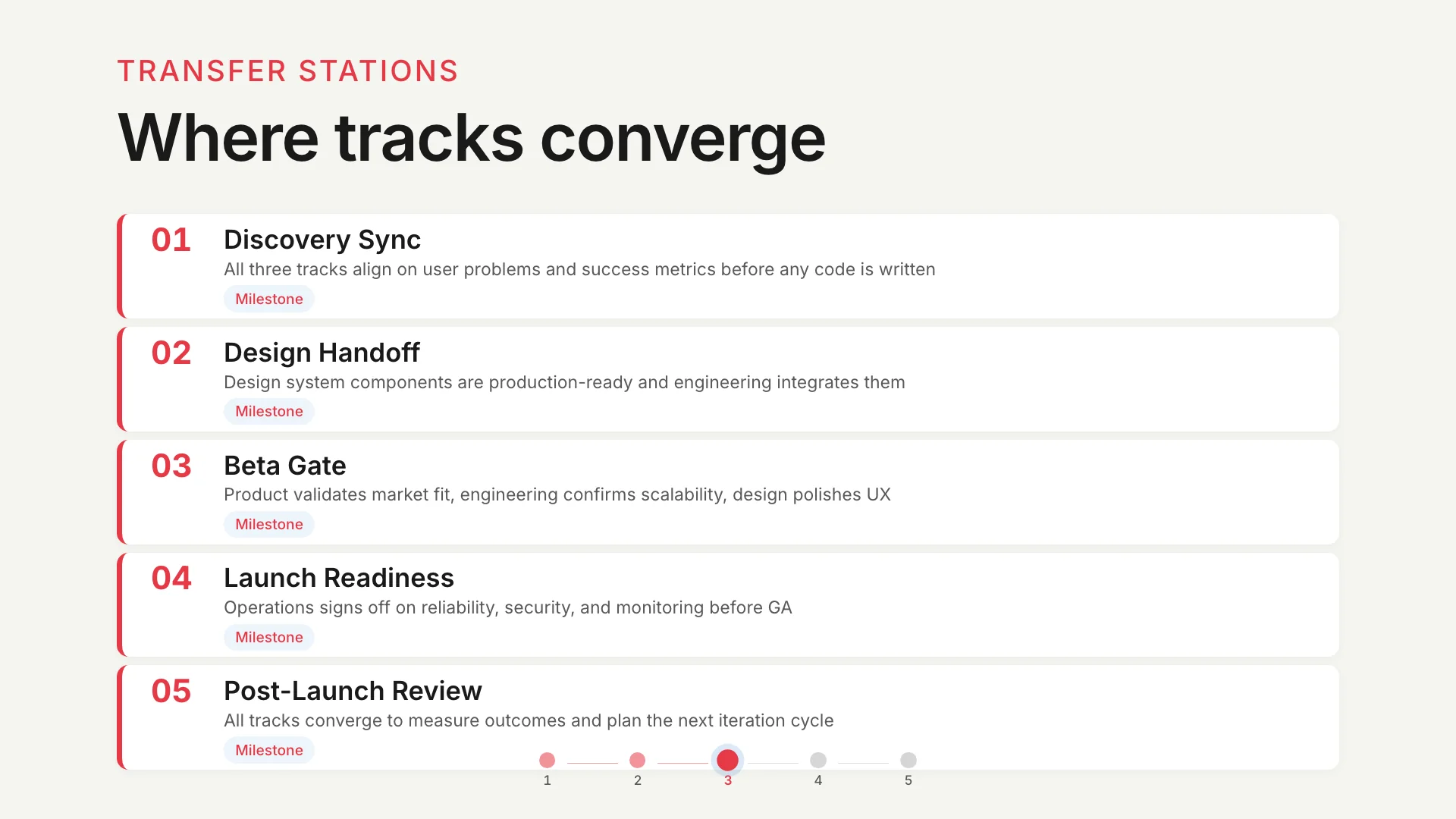Select Milestone tag under Post-Launch Review
1456x819 pixels.
[x=268, y=750]
